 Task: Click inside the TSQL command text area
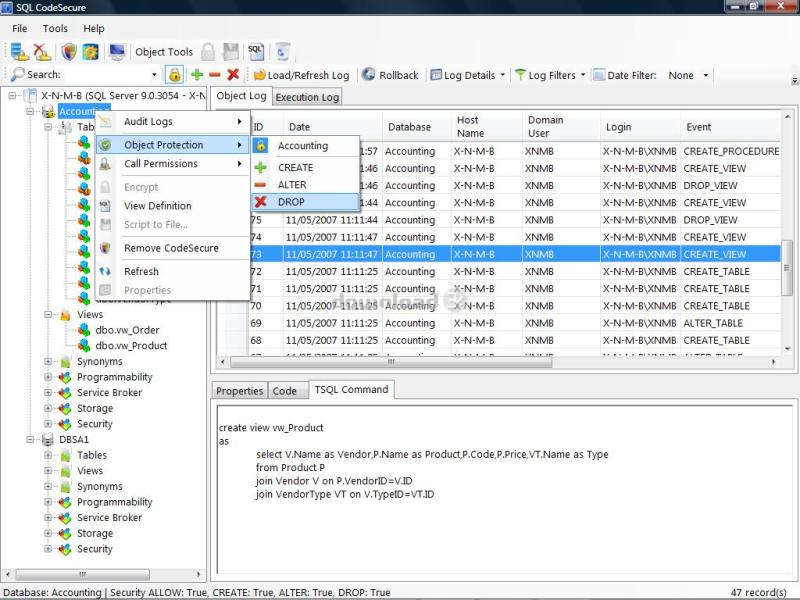[x=504, y=490]
